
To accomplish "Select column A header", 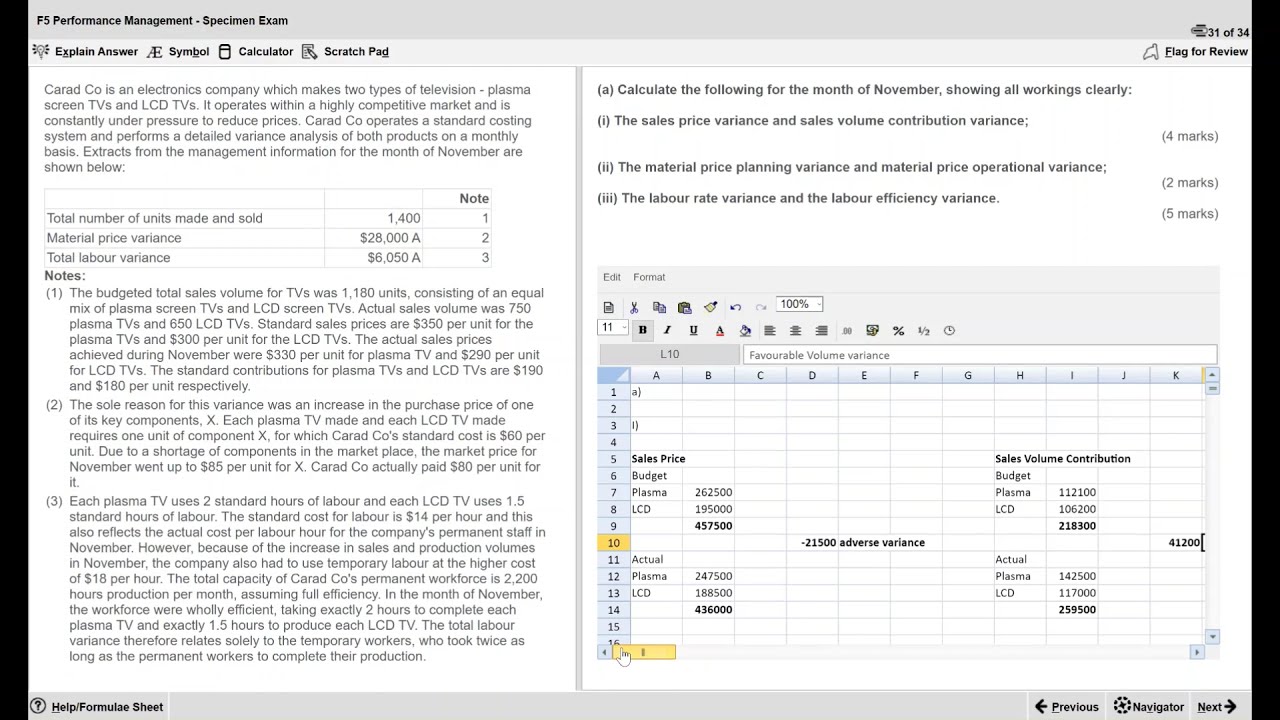I will click(x=656, y=375).
